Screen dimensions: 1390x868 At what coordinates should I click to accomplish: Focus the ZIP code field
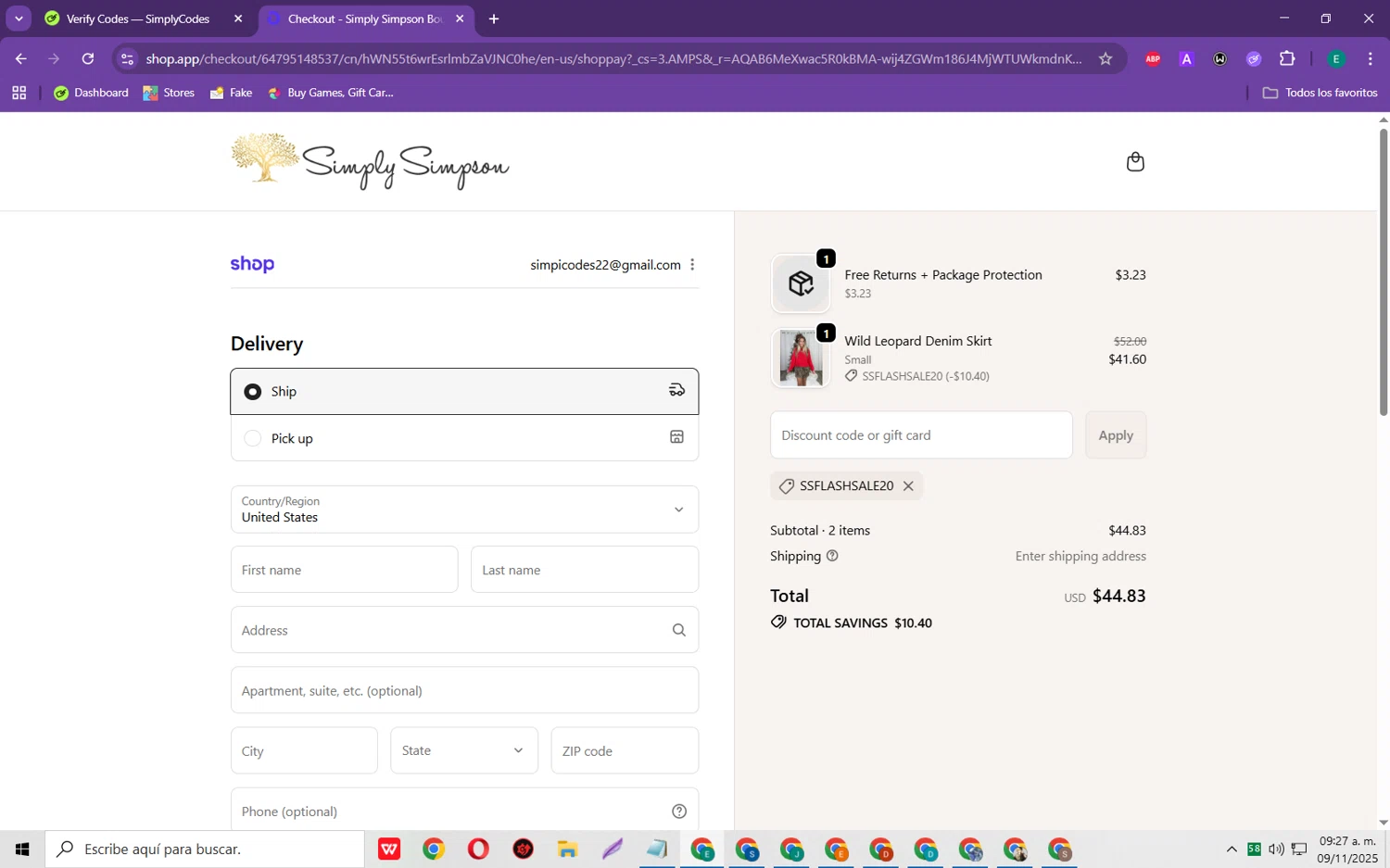(625, 750)
